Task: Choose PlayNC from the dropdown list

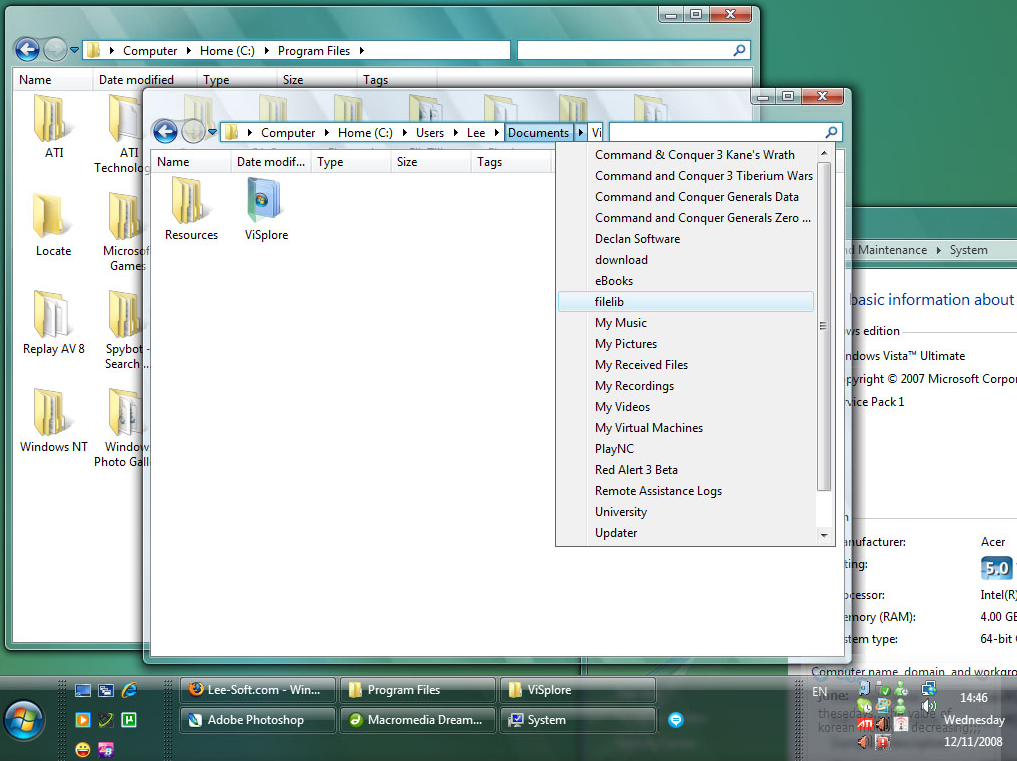Action: 686,449
